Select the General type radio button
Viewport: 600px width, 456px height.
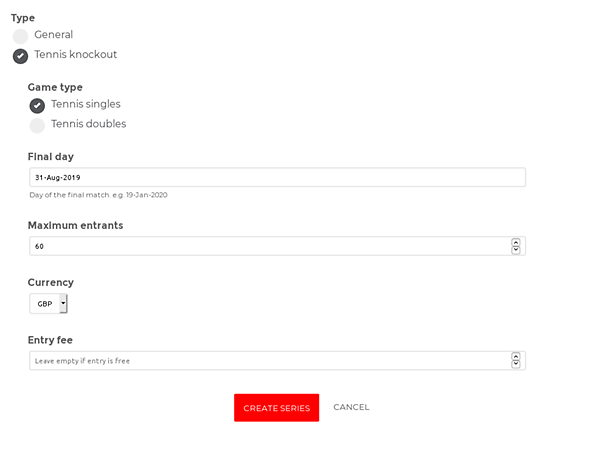click(x=20, y=36)
